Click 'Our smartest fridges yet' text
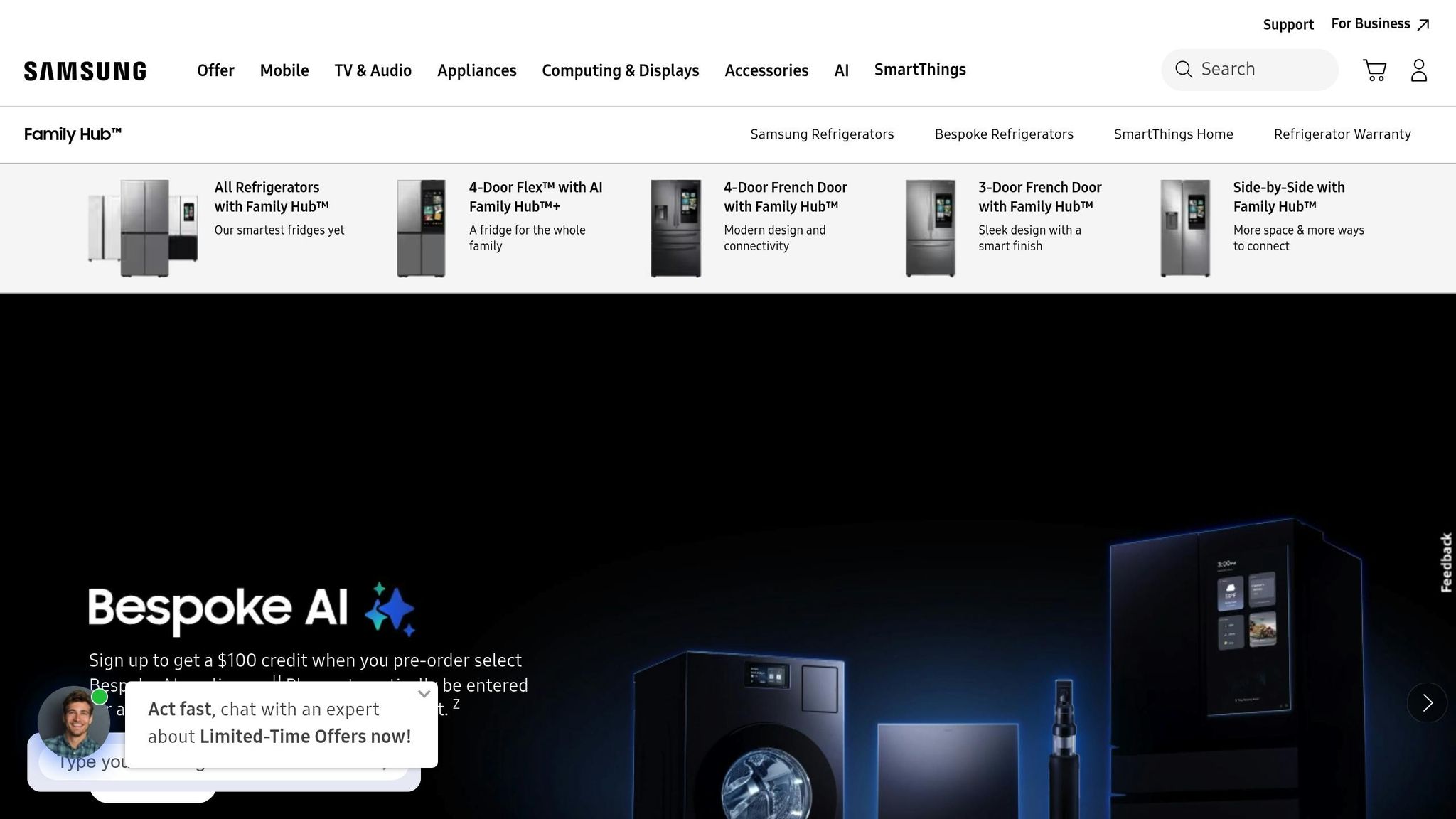Screen dimensions: 1456x819 point(279,230)
